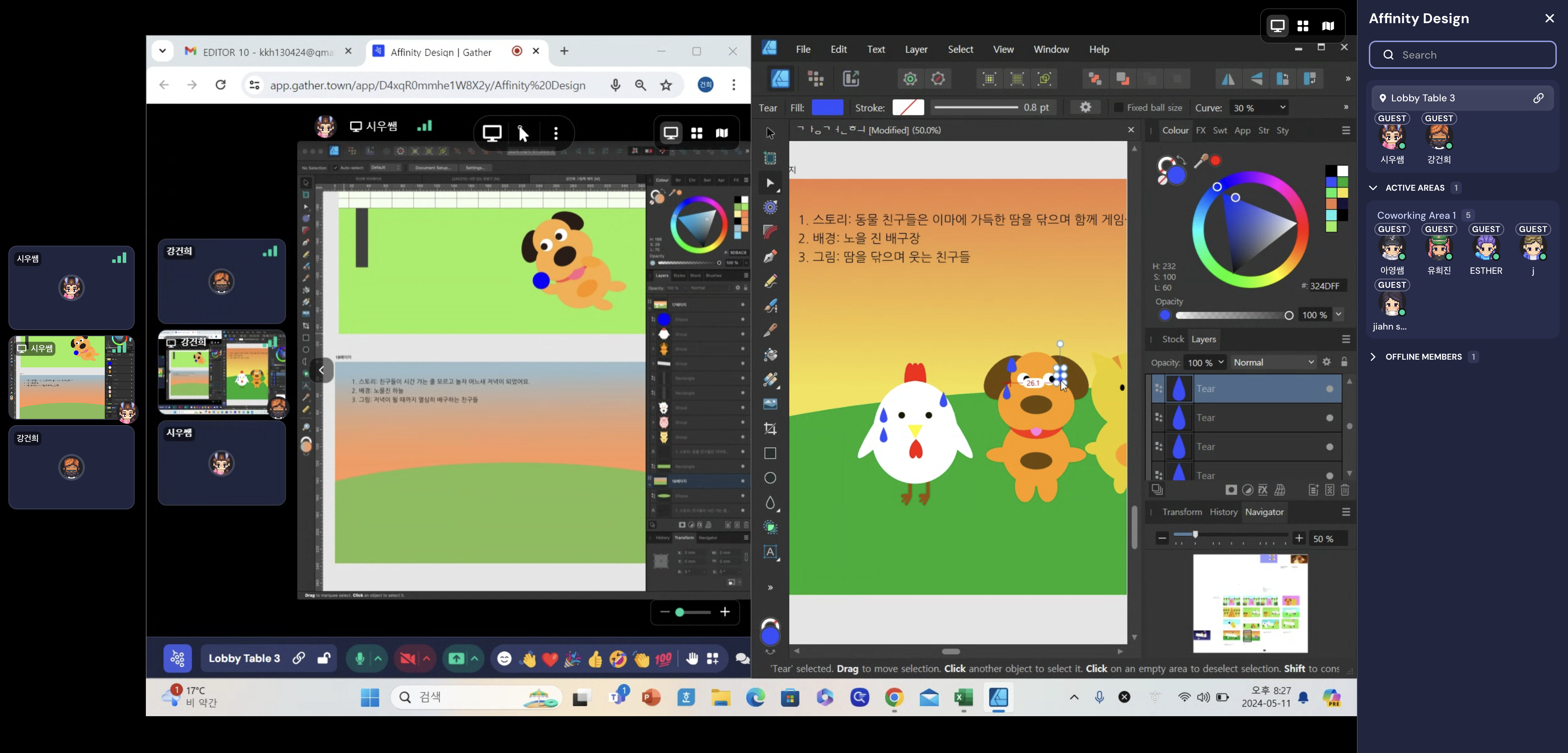Open Gather chat bubble icon
This screenshot has width=1568, height=753.
click(742, 659)
